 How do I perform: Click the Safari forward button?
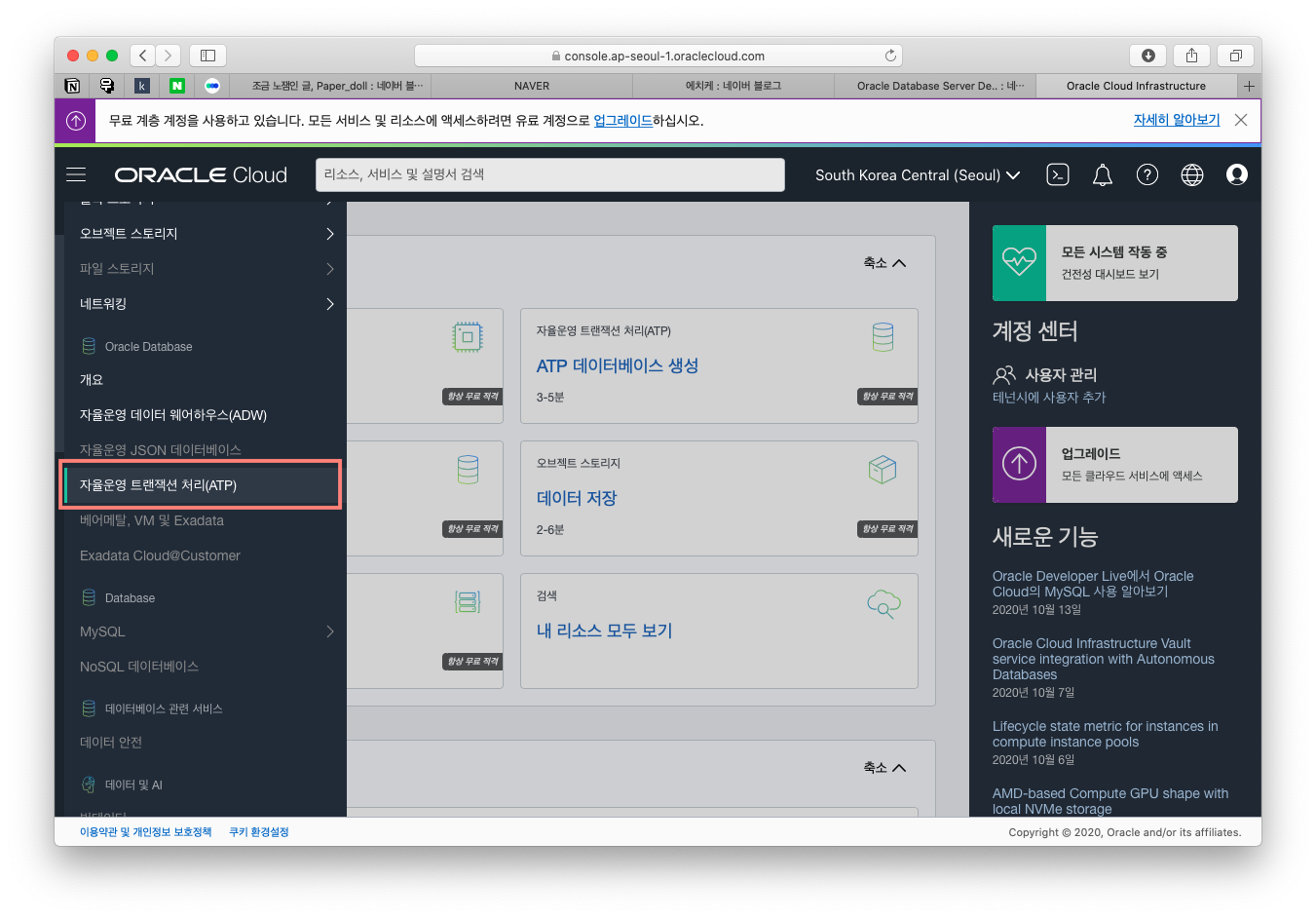coord(168,56)
